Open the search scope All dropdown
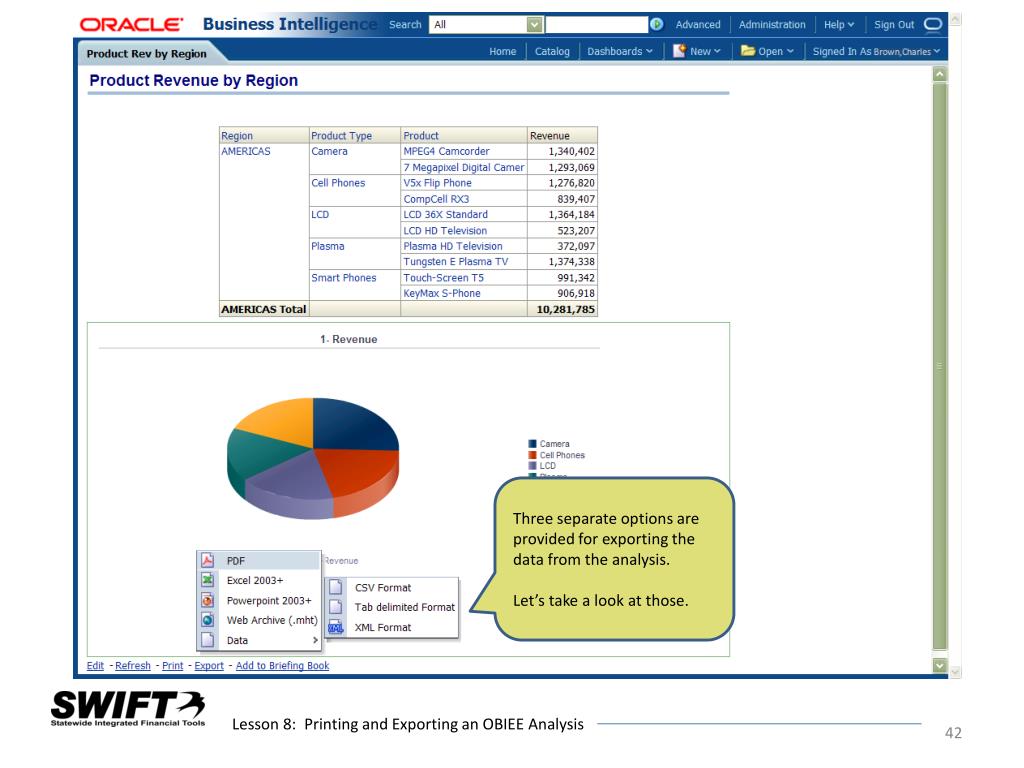The width and height of the screenshot is (1024, 768). coord(534,25)
